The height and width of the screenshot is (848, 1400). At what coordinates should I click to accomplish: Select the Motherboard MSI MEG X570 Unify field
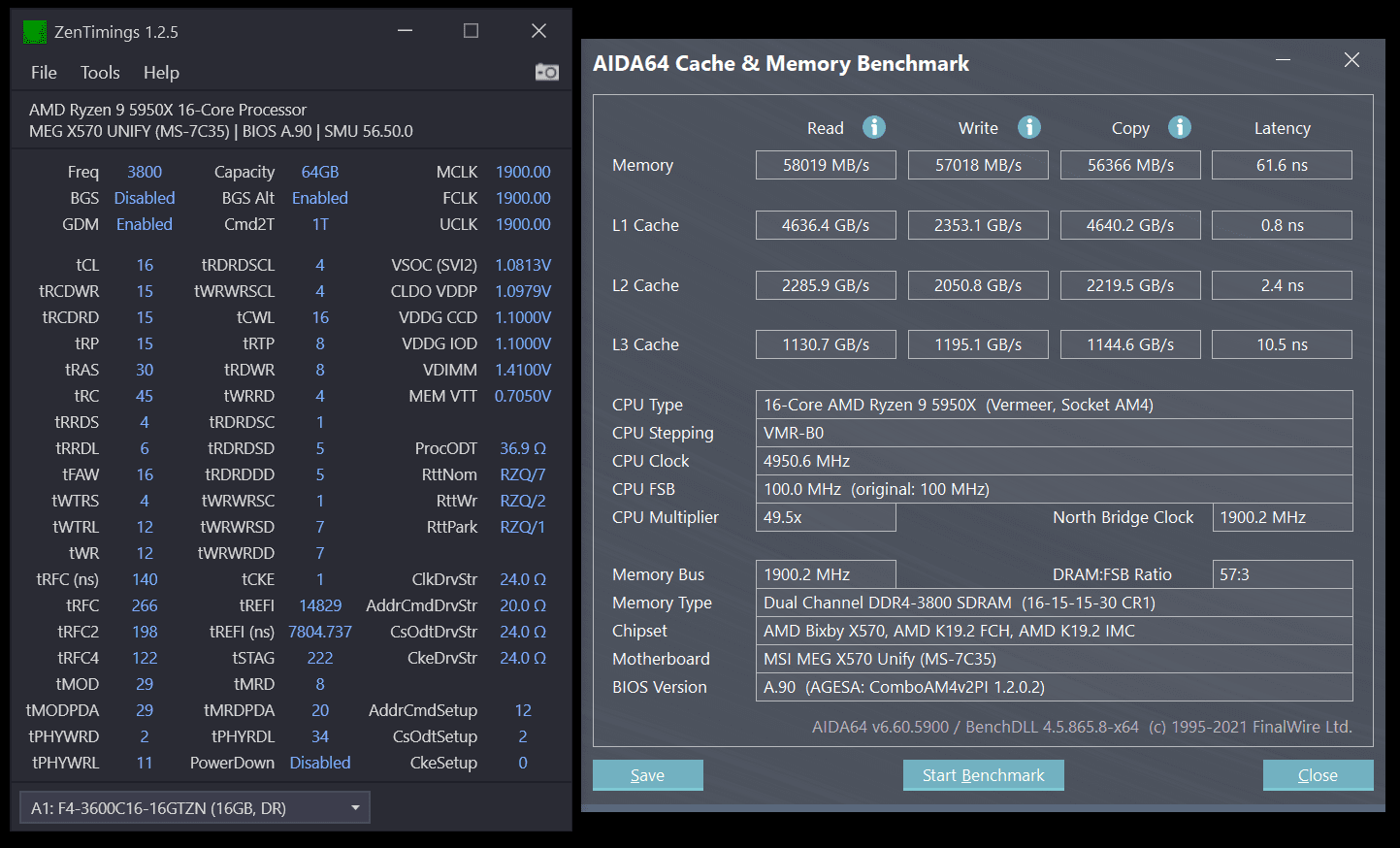(1054, 659)
